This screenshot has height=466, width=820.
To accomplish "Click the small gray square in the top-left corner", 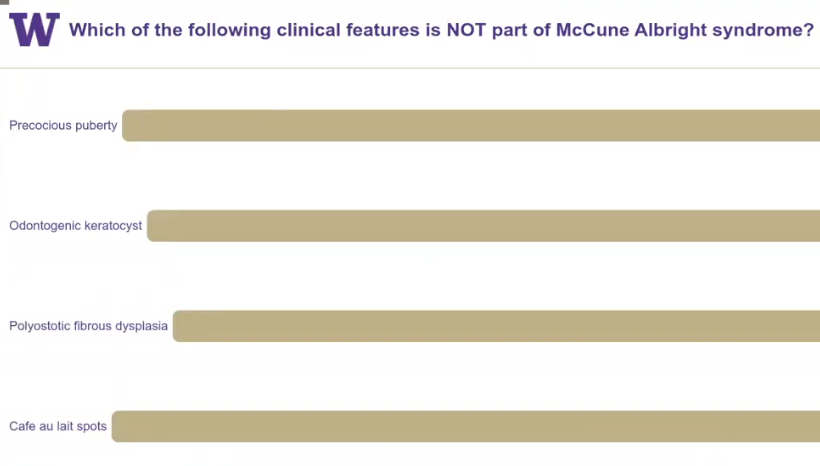I will [4, 2].
